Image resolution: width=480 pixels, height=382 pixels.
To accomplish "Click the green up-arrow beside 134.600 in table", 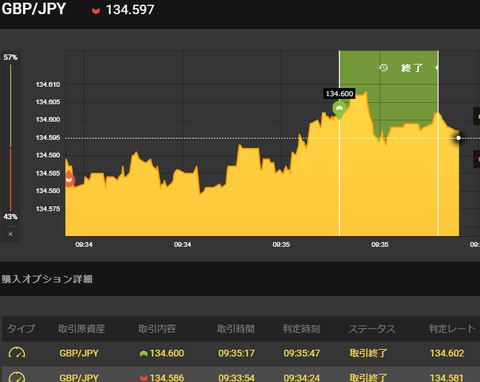I will pos(143,353).
